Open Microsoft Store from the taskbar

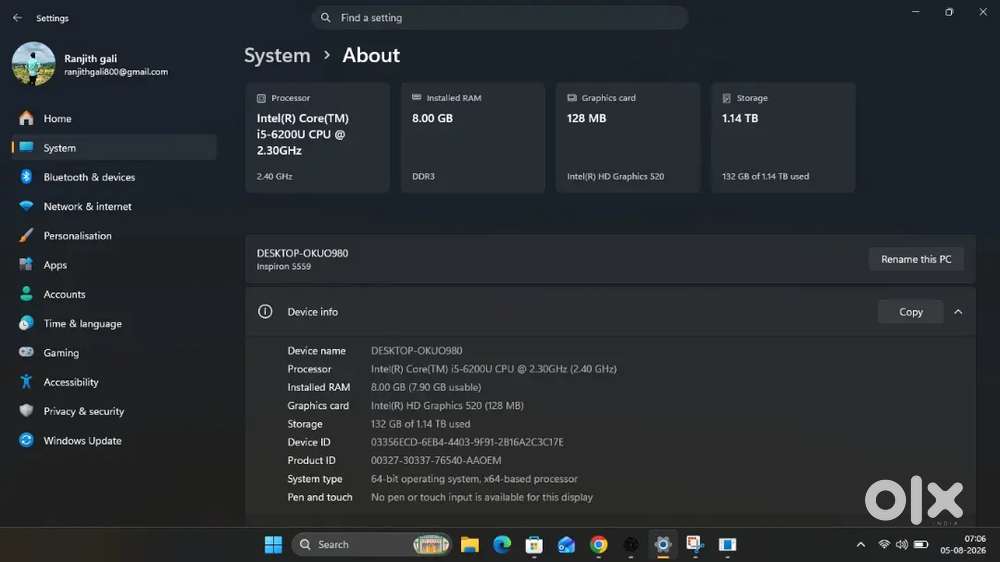click(534, 544)
